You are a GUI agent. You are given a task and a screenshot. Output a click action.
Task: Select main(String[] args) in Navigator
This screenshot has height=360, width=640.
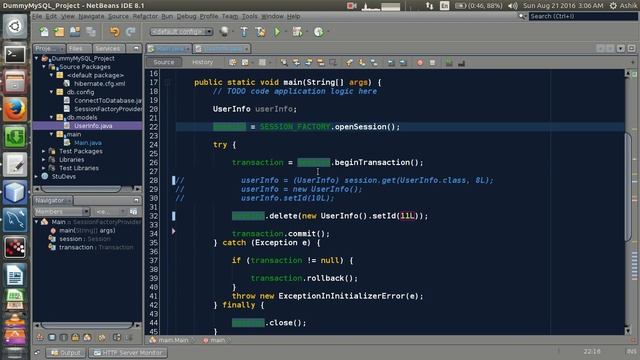point(87,231)
